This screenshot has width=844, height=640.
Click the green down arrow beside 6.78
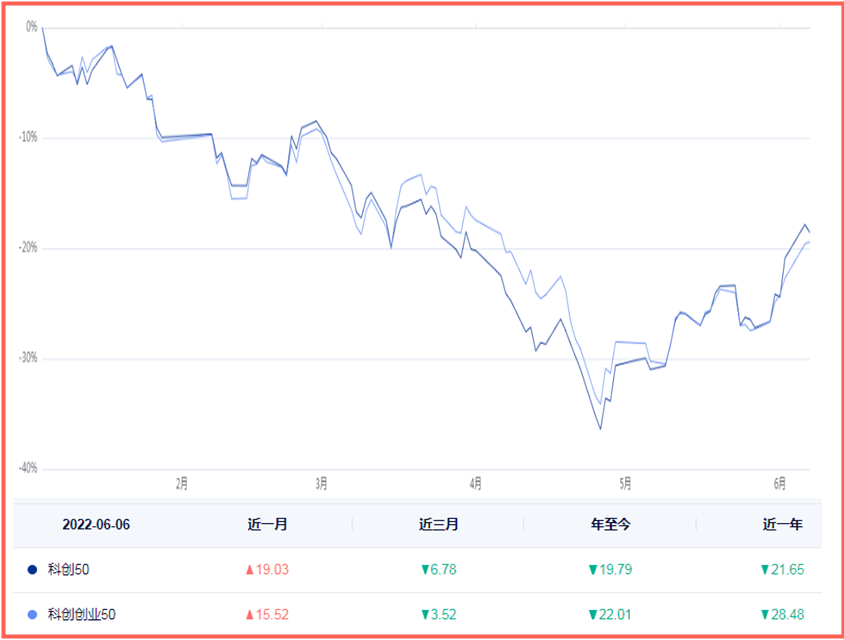[424, 570]
